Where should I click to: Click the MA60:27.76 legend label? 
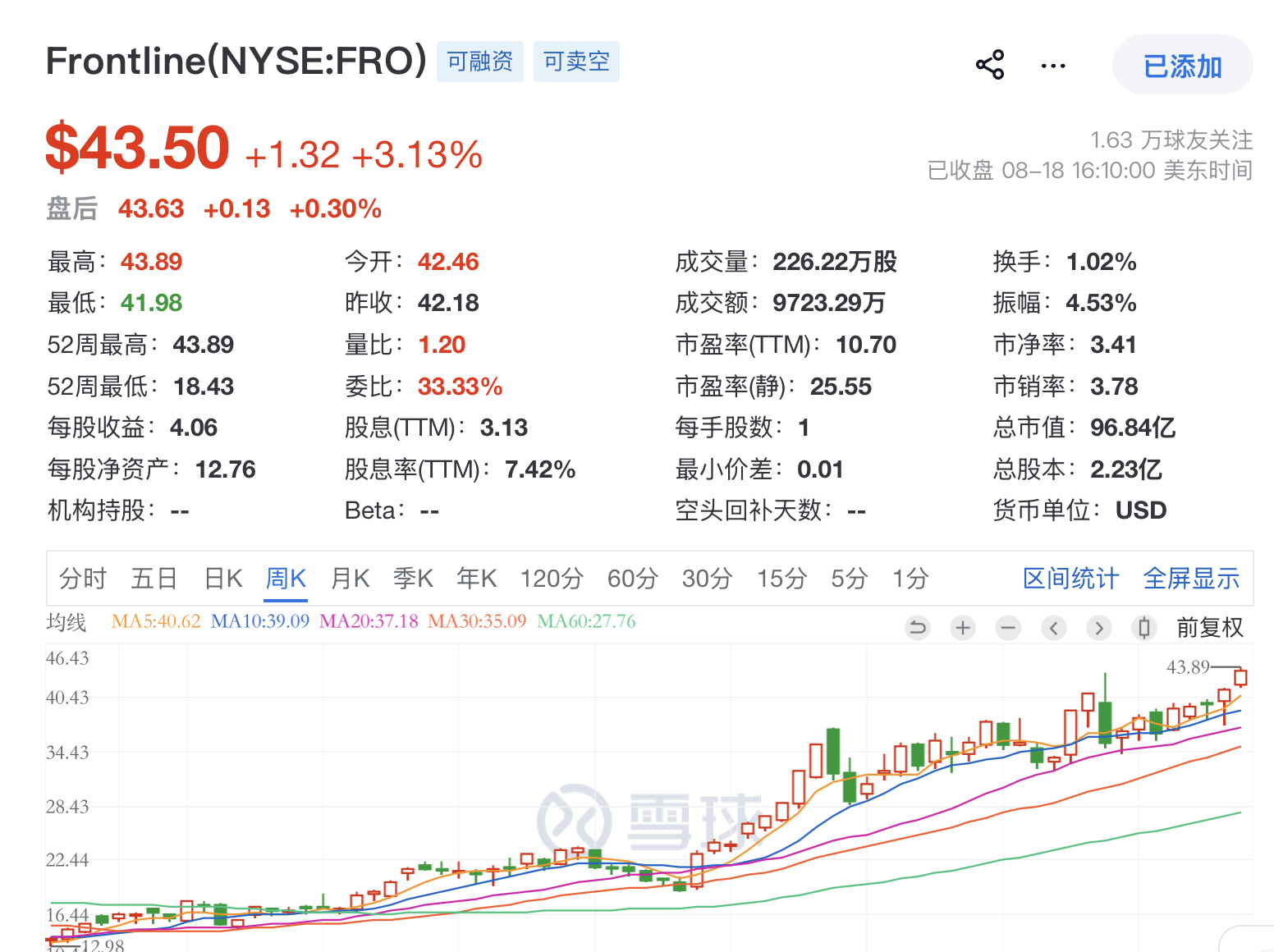(587, 621)
